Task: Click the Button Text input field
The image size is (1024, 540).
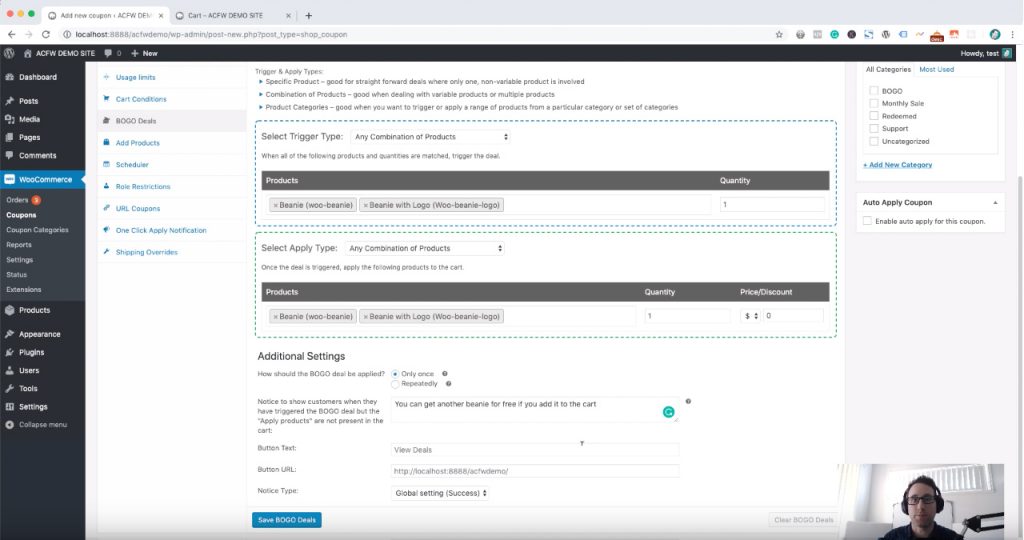Action: (535, 450)
